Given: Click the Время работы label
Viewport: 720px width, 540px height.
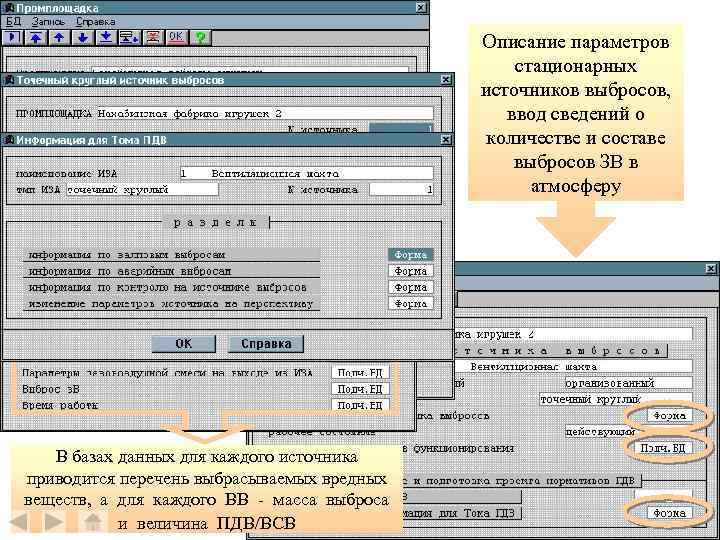Looking at the screenshot, I should point(60,405).
